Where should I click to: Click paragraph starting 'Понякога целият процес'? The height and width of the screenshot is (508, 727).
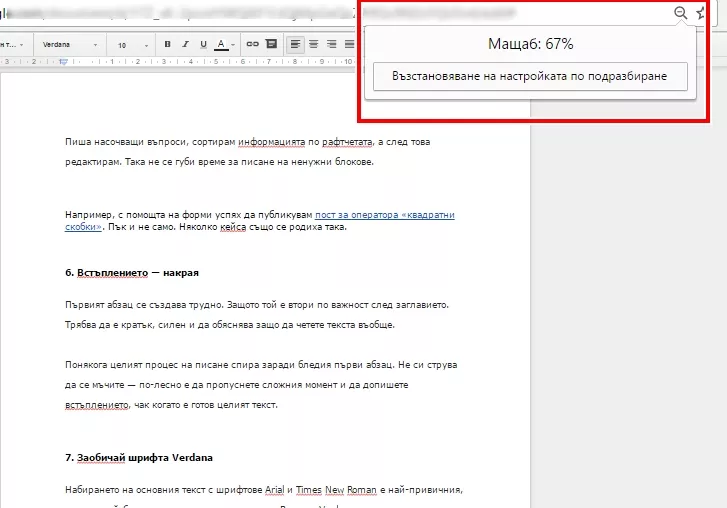coord(261,385)
